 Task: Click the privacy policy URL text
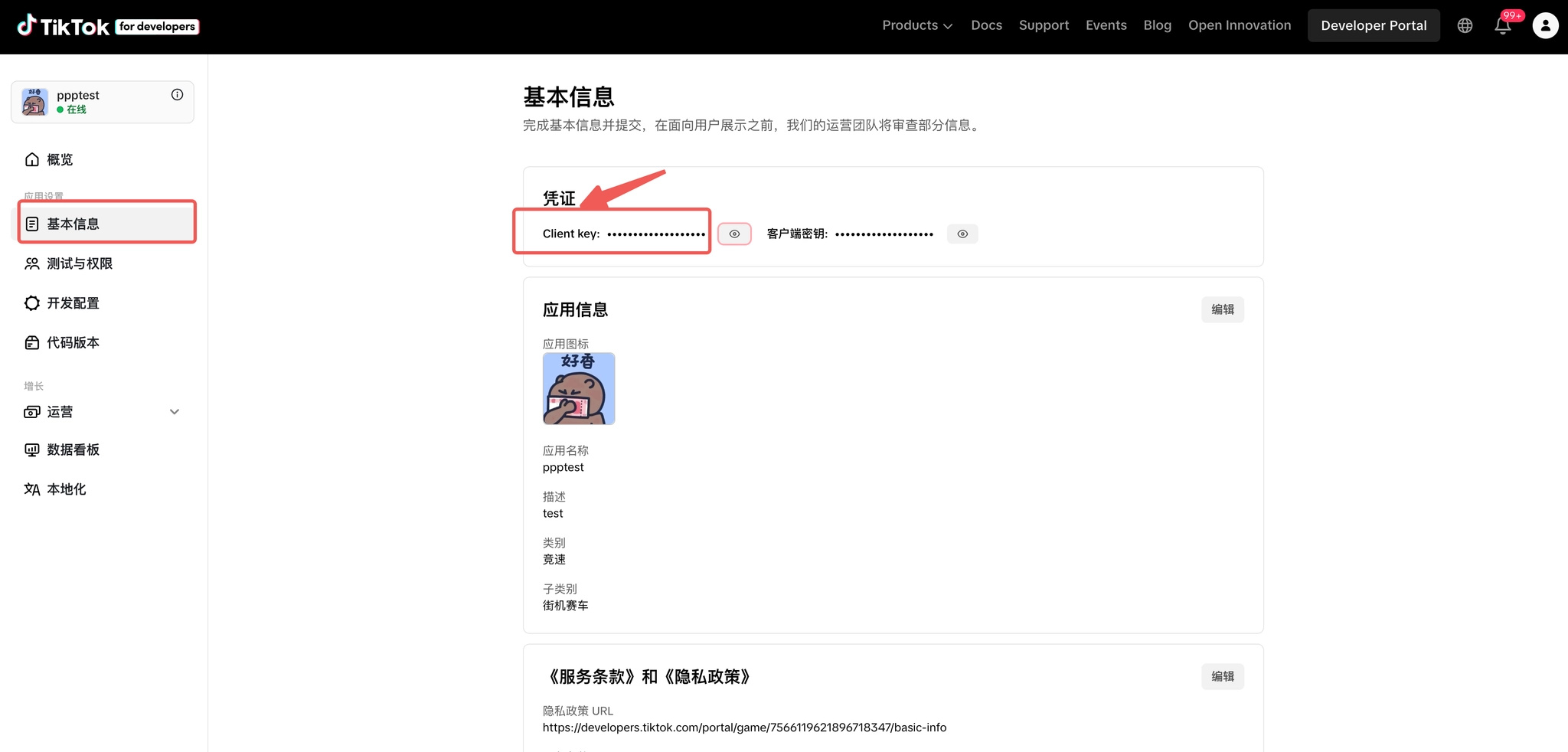tap(744, 727)
